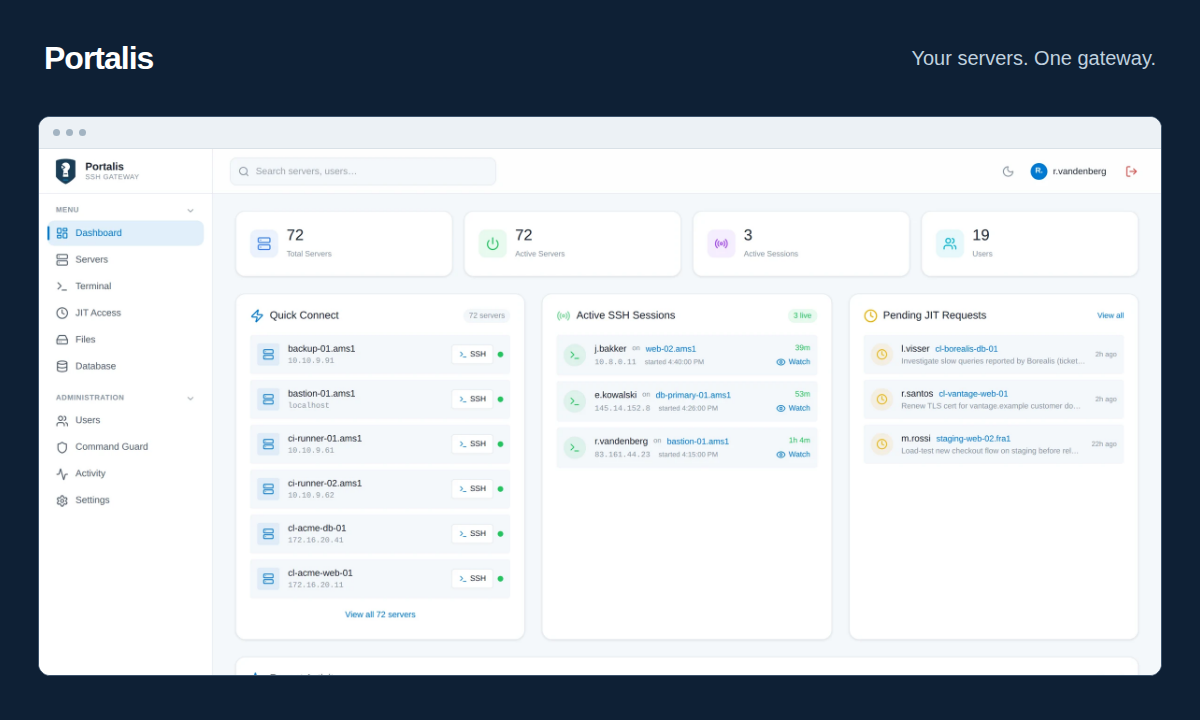
Task: Select the 72 Total Servers count
Action: click(x=295, y=235)
